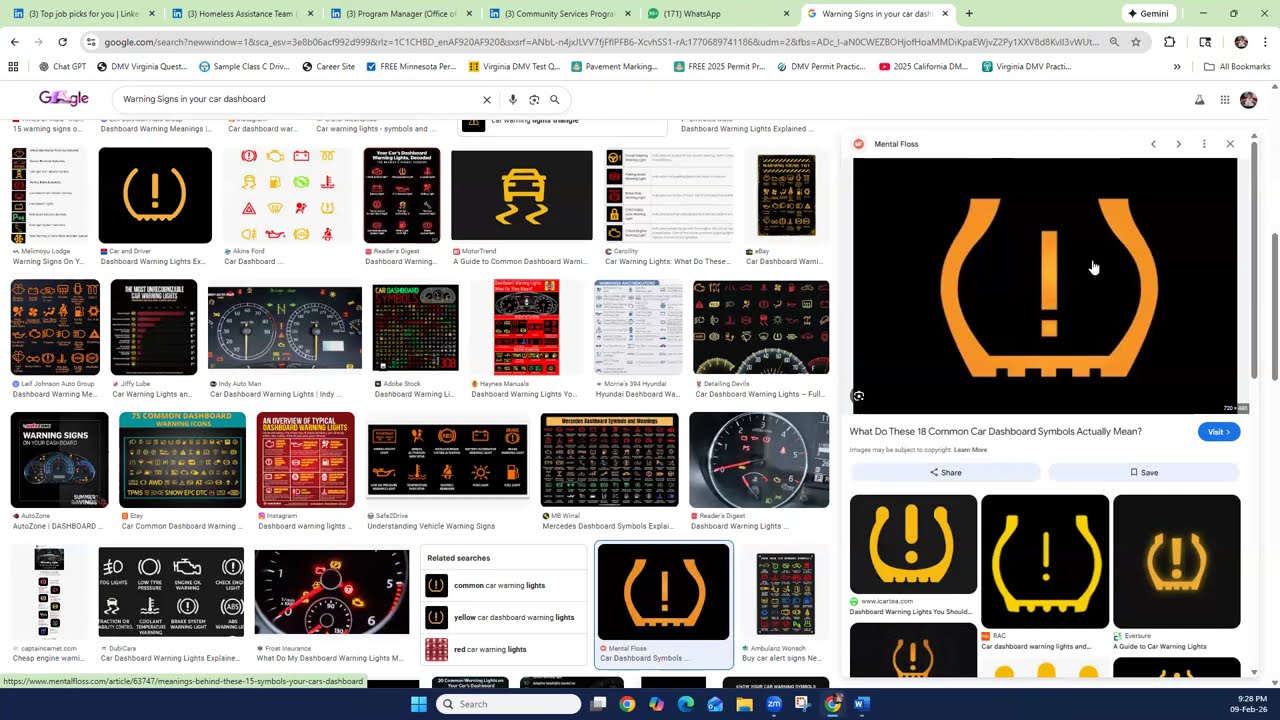Open Google account profile avatar
The image size is (1280, 720).
[1248, 100]
